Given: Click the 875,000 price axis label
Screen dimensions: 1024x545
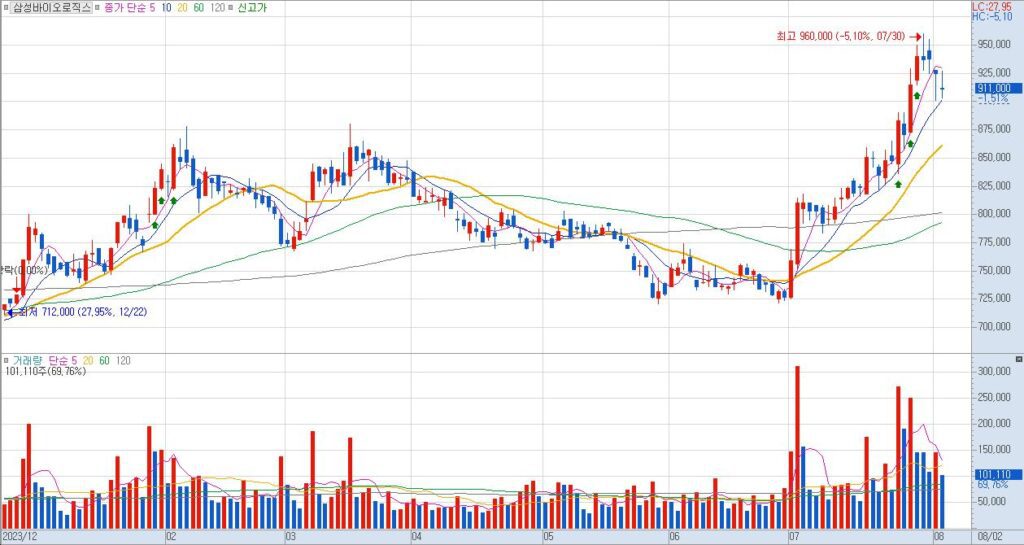Looking at the screenshot, I should coord(993,129).
